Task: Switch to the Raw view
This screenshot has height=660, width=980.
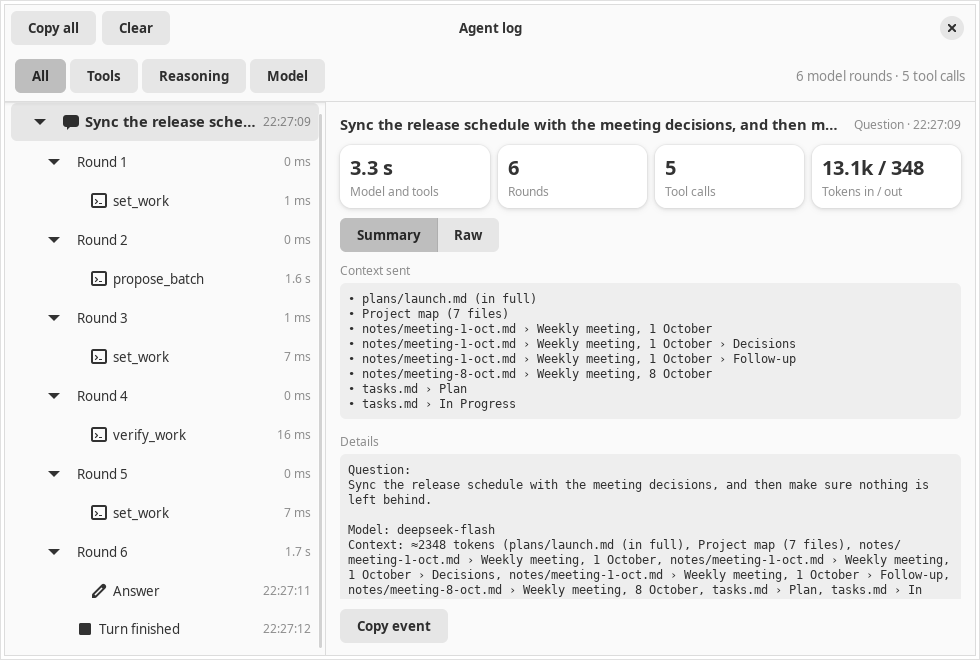Action: pos(468,235)
